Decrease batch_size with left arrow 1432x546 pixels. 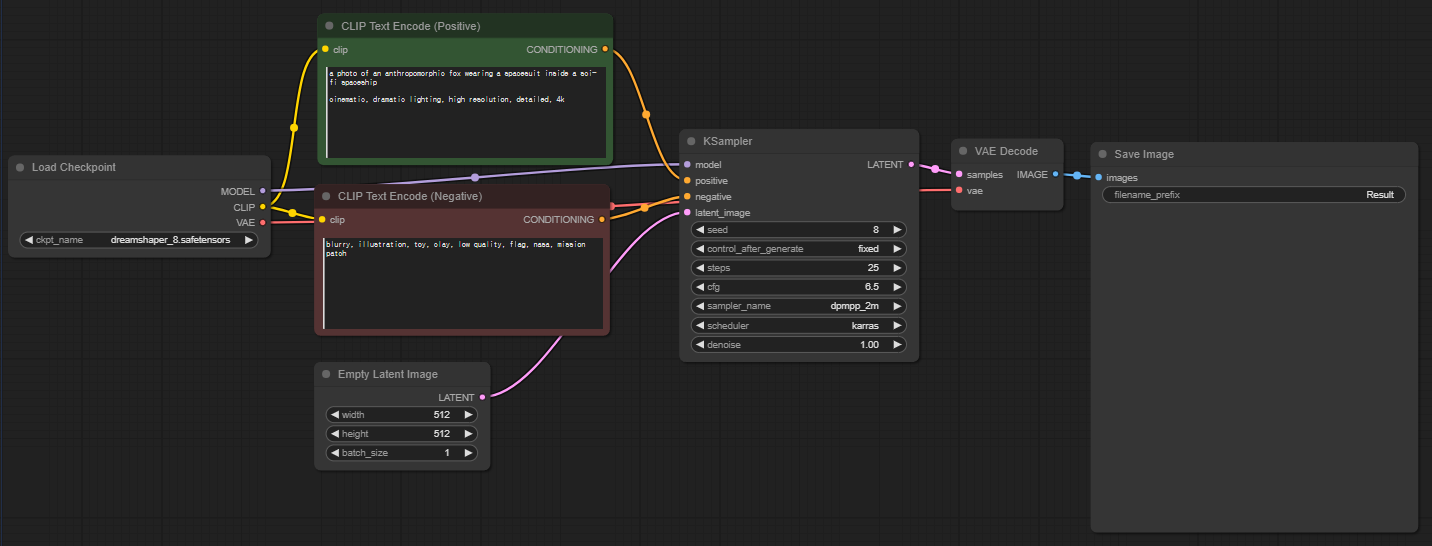click(335, 453)
